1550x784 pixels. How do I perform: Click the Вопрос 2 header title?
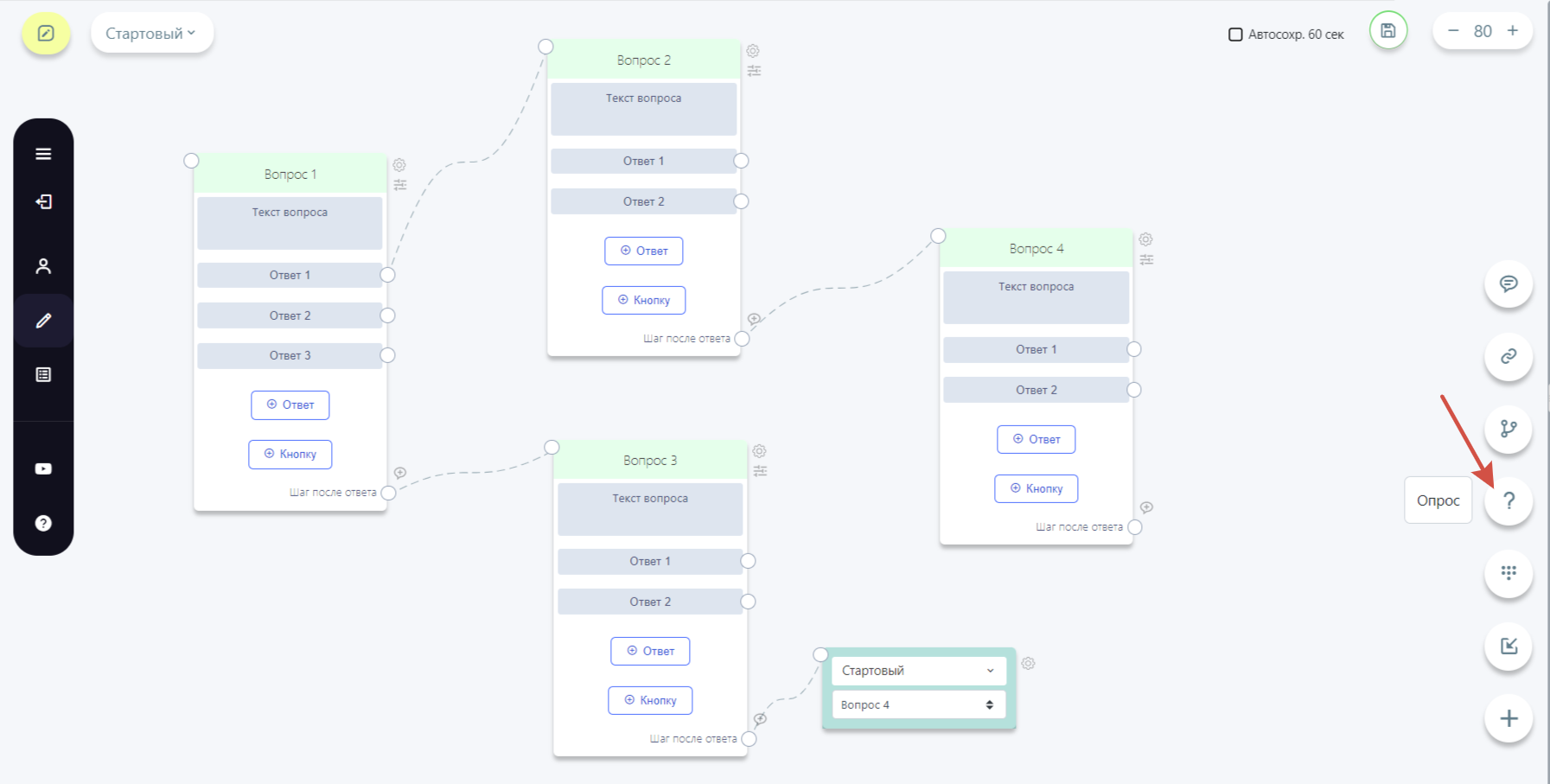click(x=644, y=61)
